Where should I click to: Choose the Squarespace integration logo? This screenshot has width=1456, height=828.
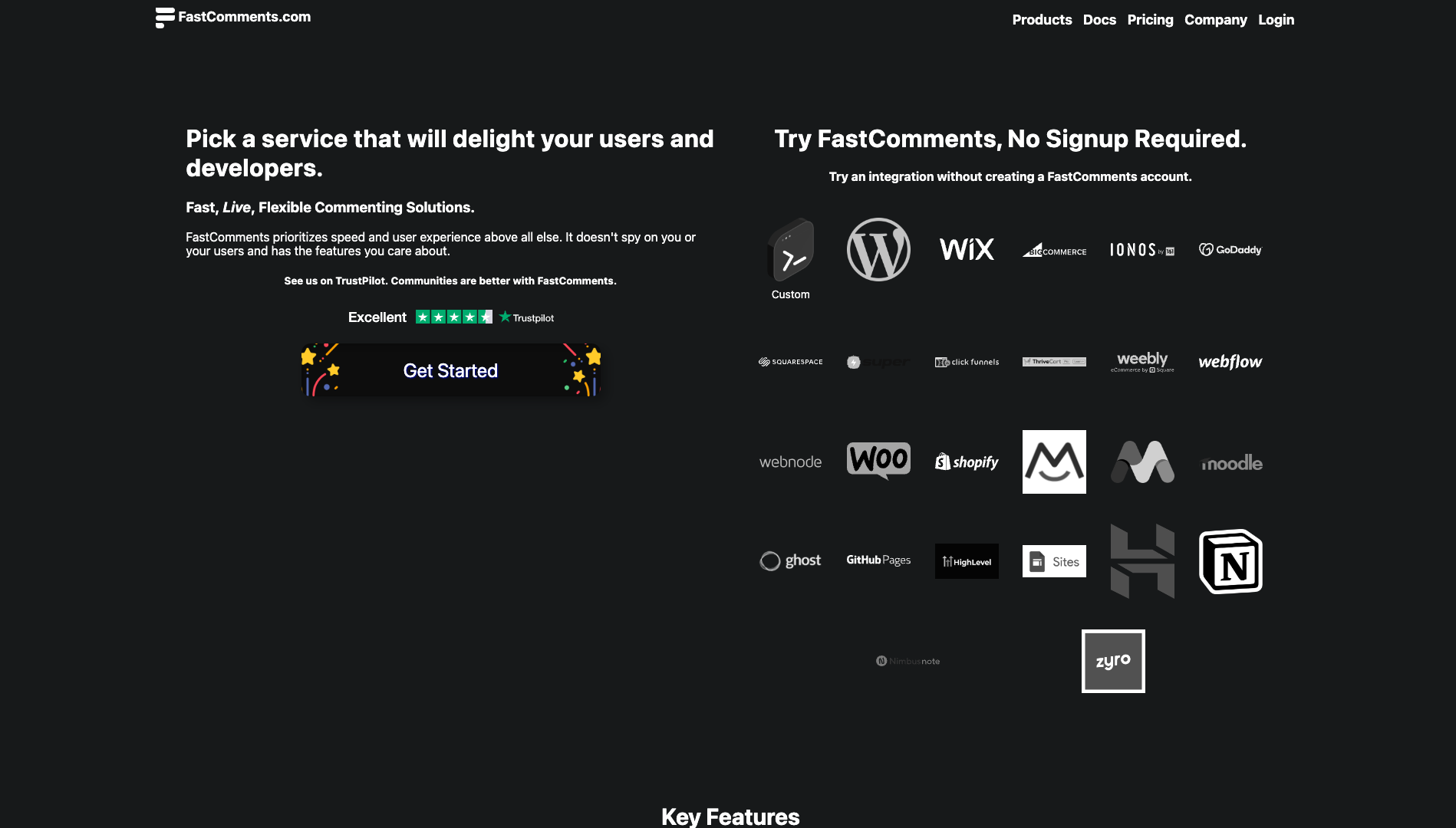[x=791, y=361]
